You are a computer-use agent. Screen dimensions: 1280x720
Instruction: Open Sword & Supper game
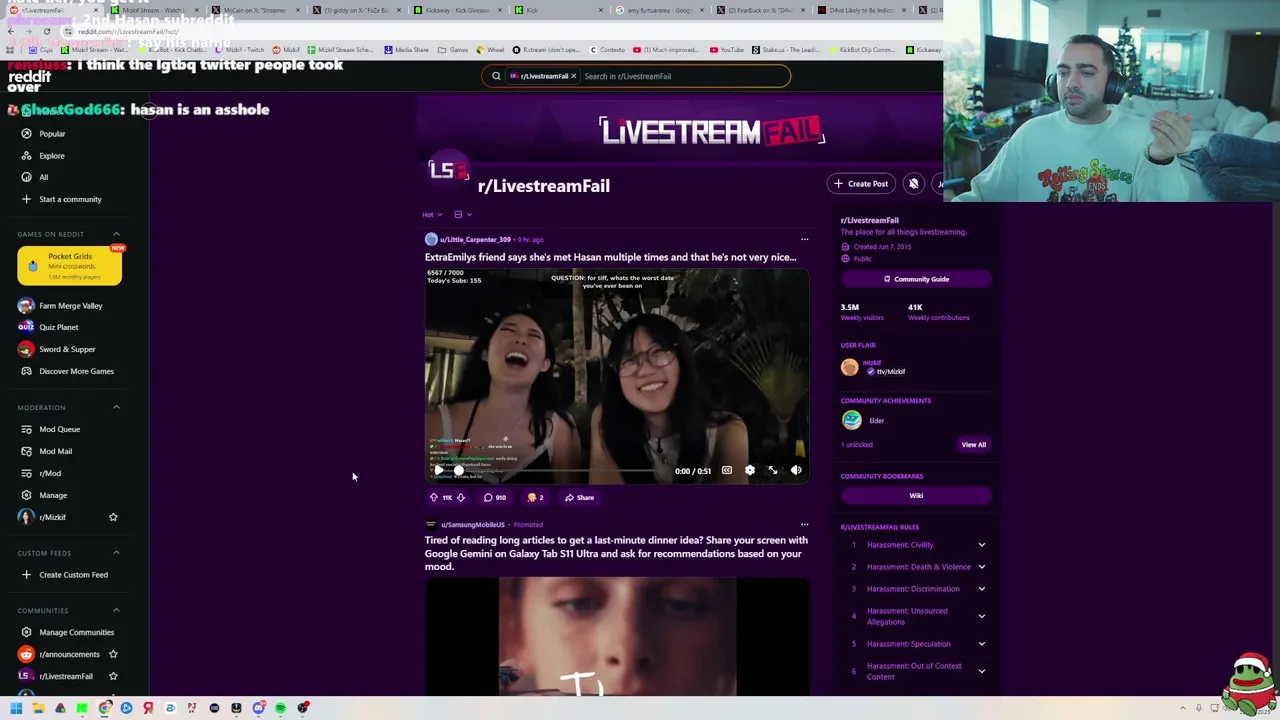coord(67,349)
